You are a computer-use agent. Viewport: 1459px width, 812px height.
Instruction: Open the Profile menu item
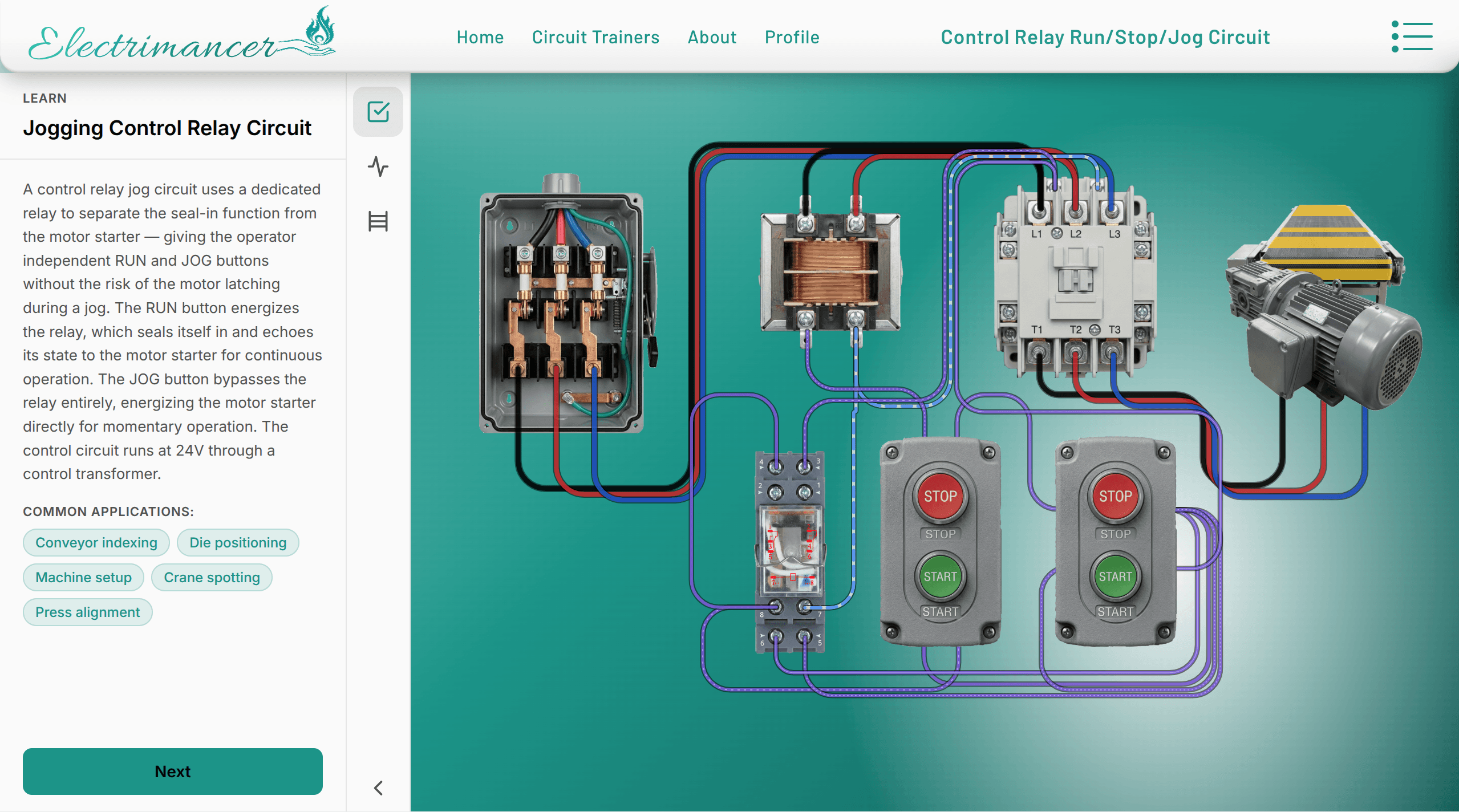(792, 37)
